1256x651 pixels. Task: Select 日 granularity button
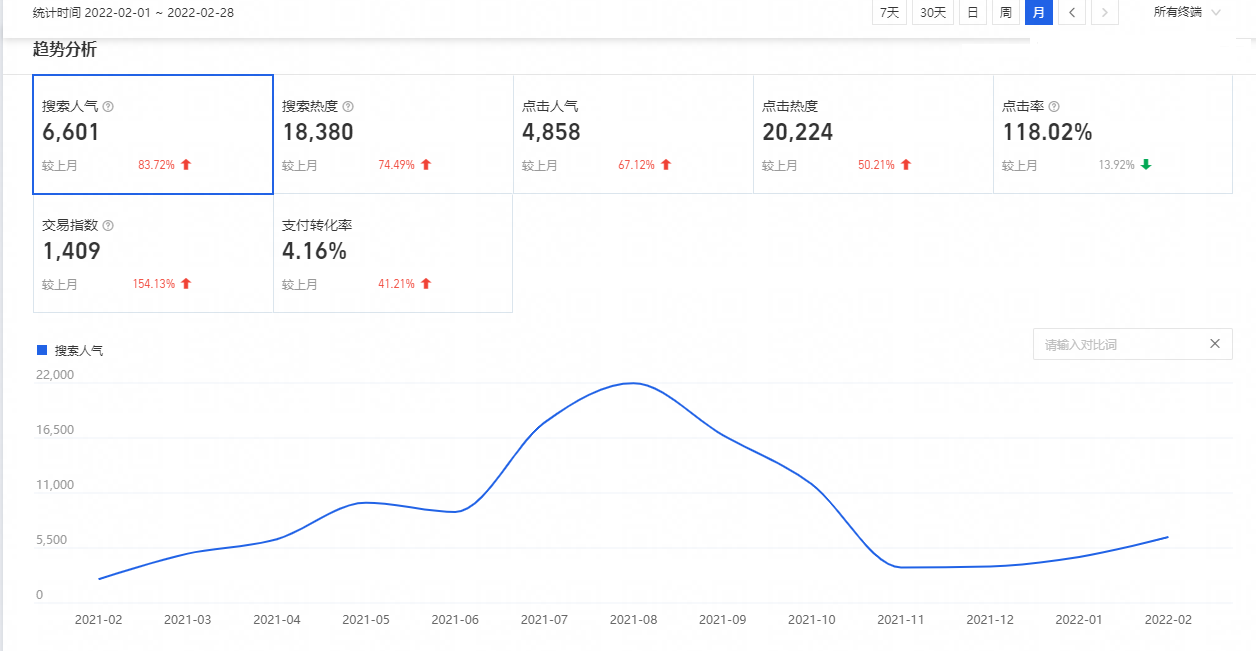(x=972, y=13)
